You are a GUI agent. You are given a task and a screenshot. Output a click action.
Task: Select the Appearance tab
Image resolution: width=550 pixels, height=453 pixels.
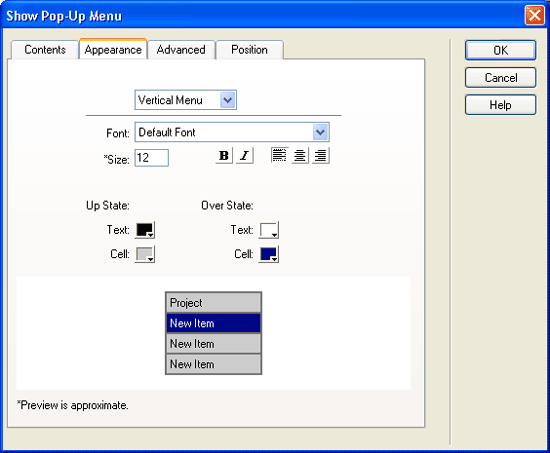pos(113,49)
